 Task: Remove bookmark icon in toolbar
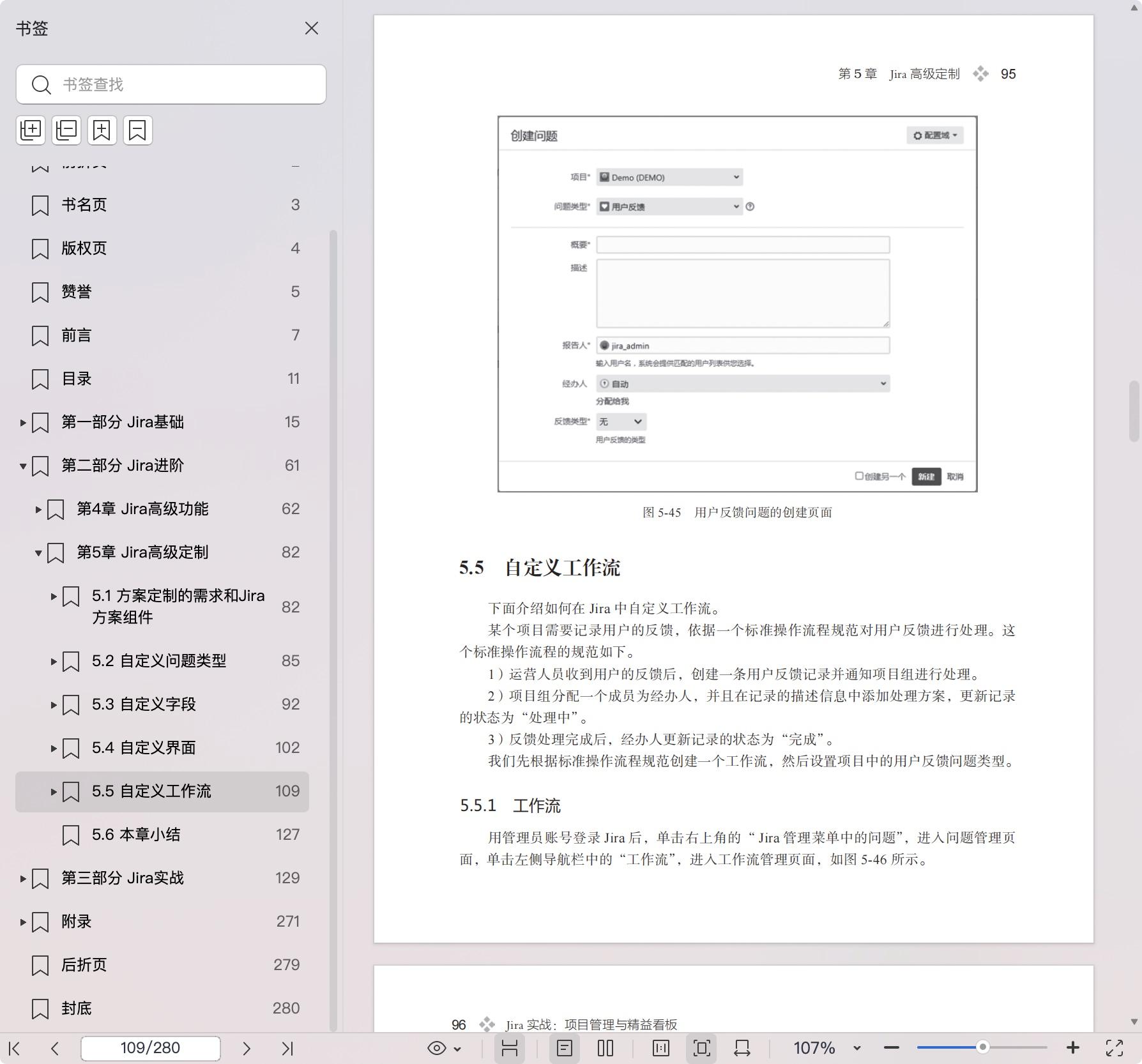coord(137,130)
